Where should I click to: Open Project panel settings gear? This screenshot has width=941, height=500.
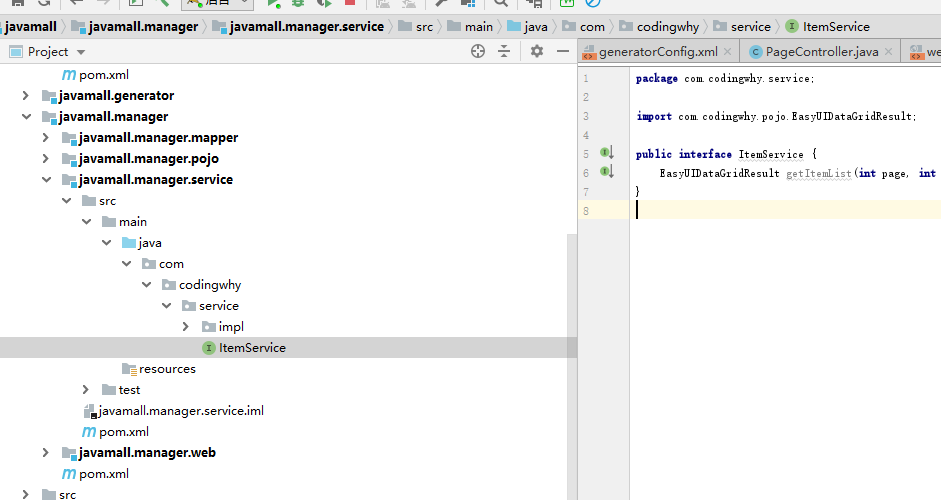(x=537, y=51)
